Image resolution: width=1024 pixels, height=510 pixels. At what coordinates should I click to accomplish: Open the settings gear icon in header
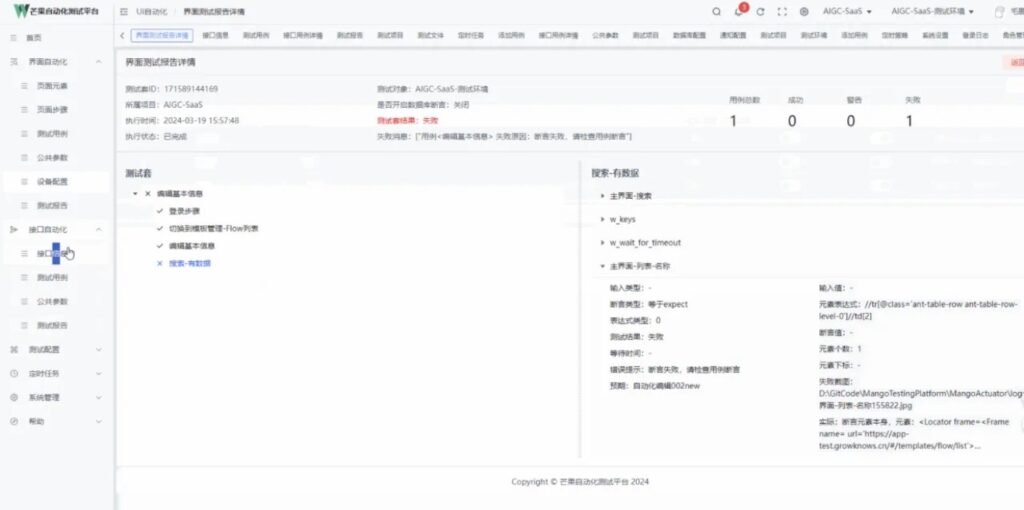coord(804,12)
